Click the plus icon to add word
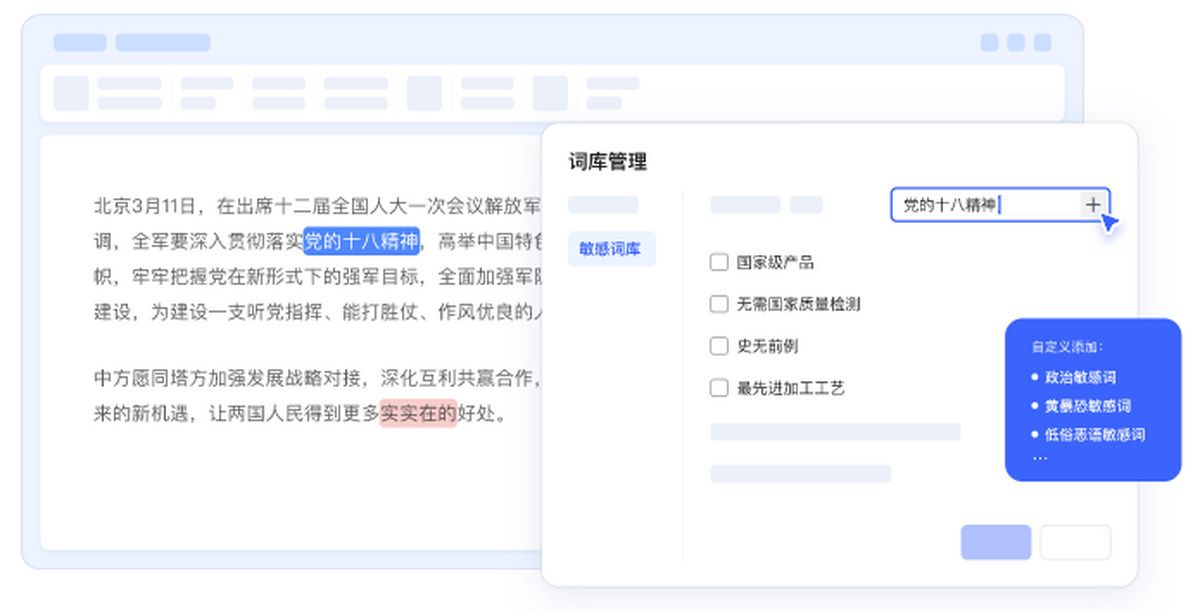The image size is (1200, 611). [1093, 204]
